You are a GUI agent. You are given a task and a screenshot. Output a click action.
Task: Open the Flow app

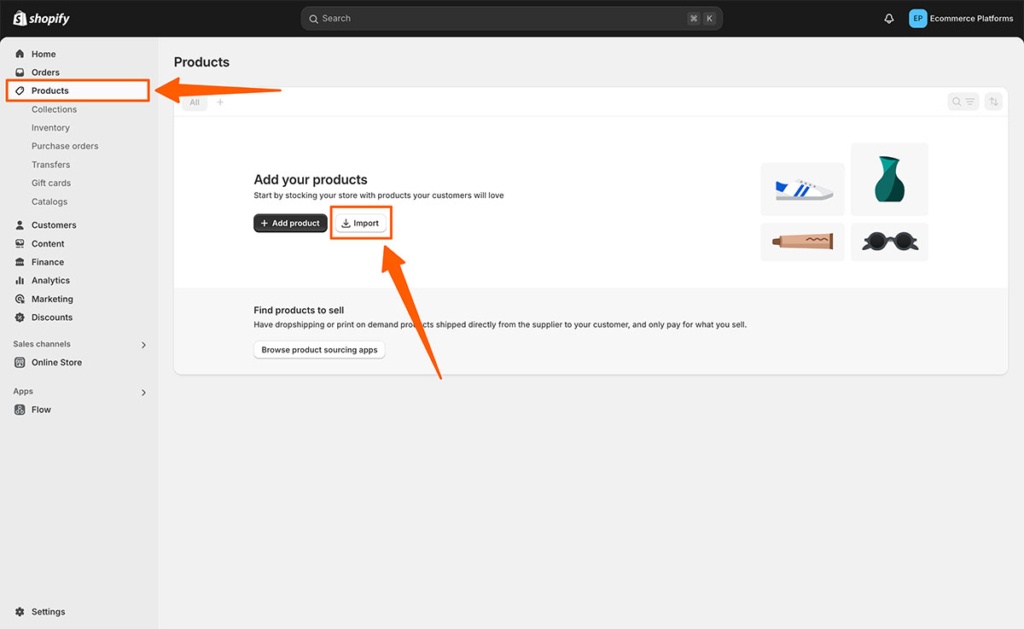coord(20,409)
